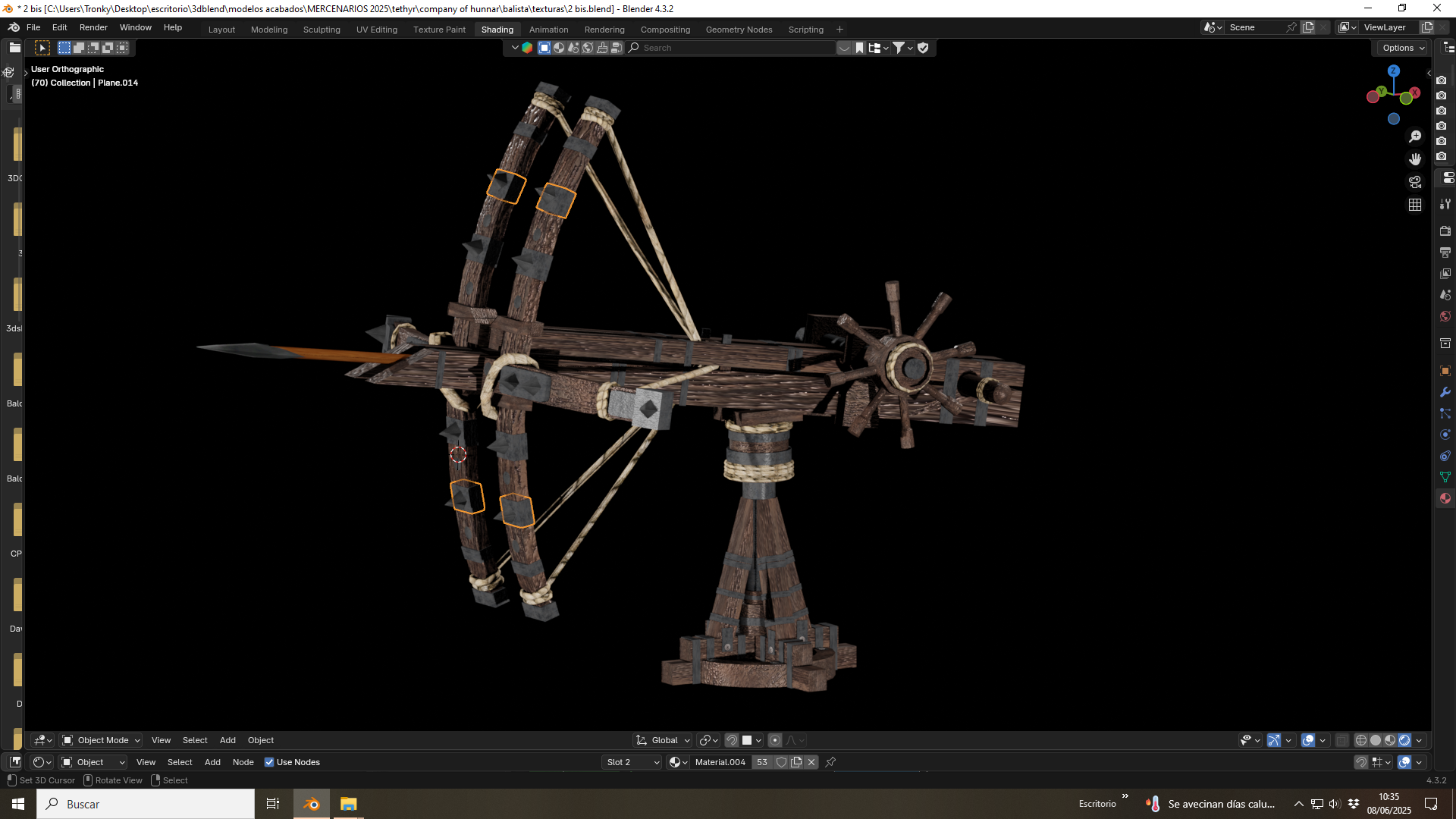The width and height of the screenshot is (1456, 819).
Task: Switch to wireframe viewport shading
Action: 1361,740
